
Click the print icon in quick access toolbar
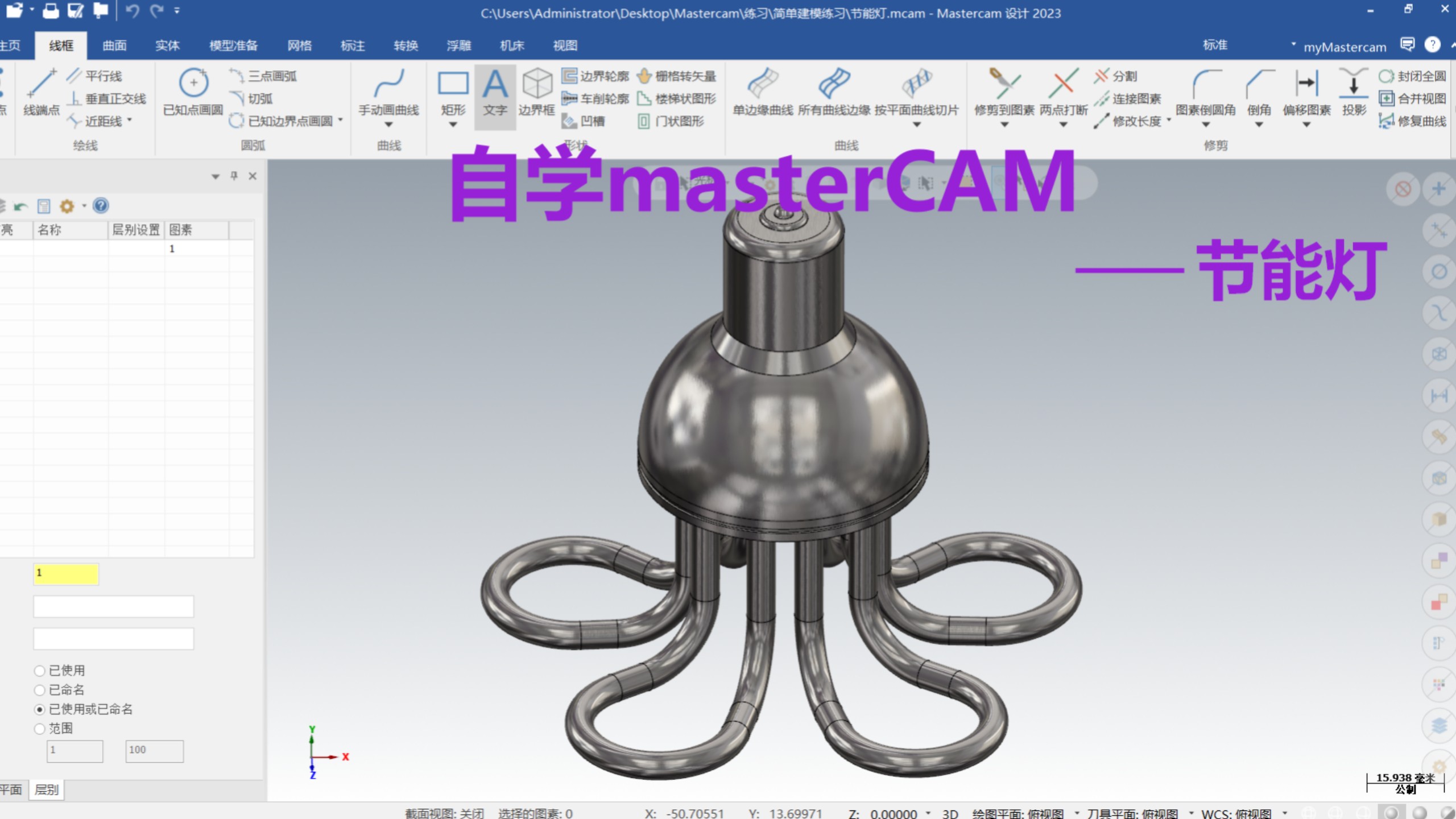point(51,10)
